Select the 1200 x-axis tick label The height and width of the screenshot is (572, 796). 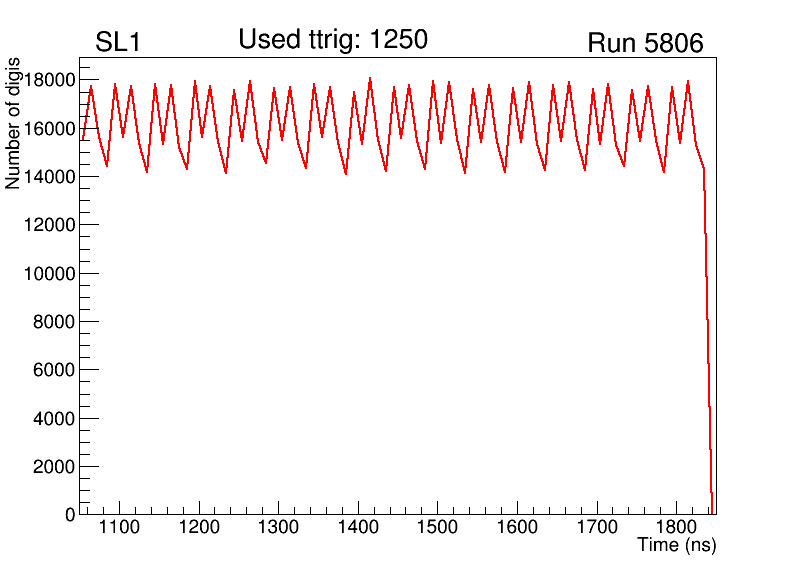tap(199, 529)
